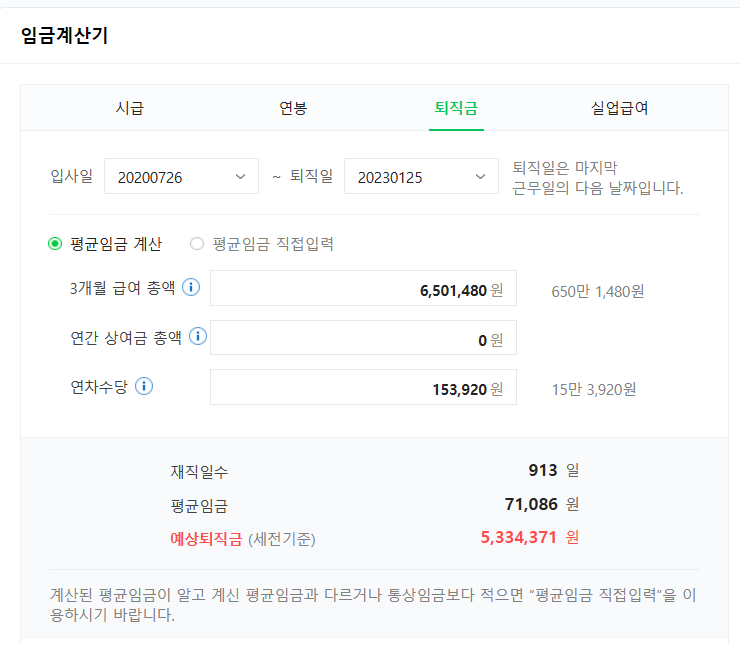Viewport: 740px width, 645px height.
Task: Click the 평균임금 71,086 result value
Action: [530, 504]
